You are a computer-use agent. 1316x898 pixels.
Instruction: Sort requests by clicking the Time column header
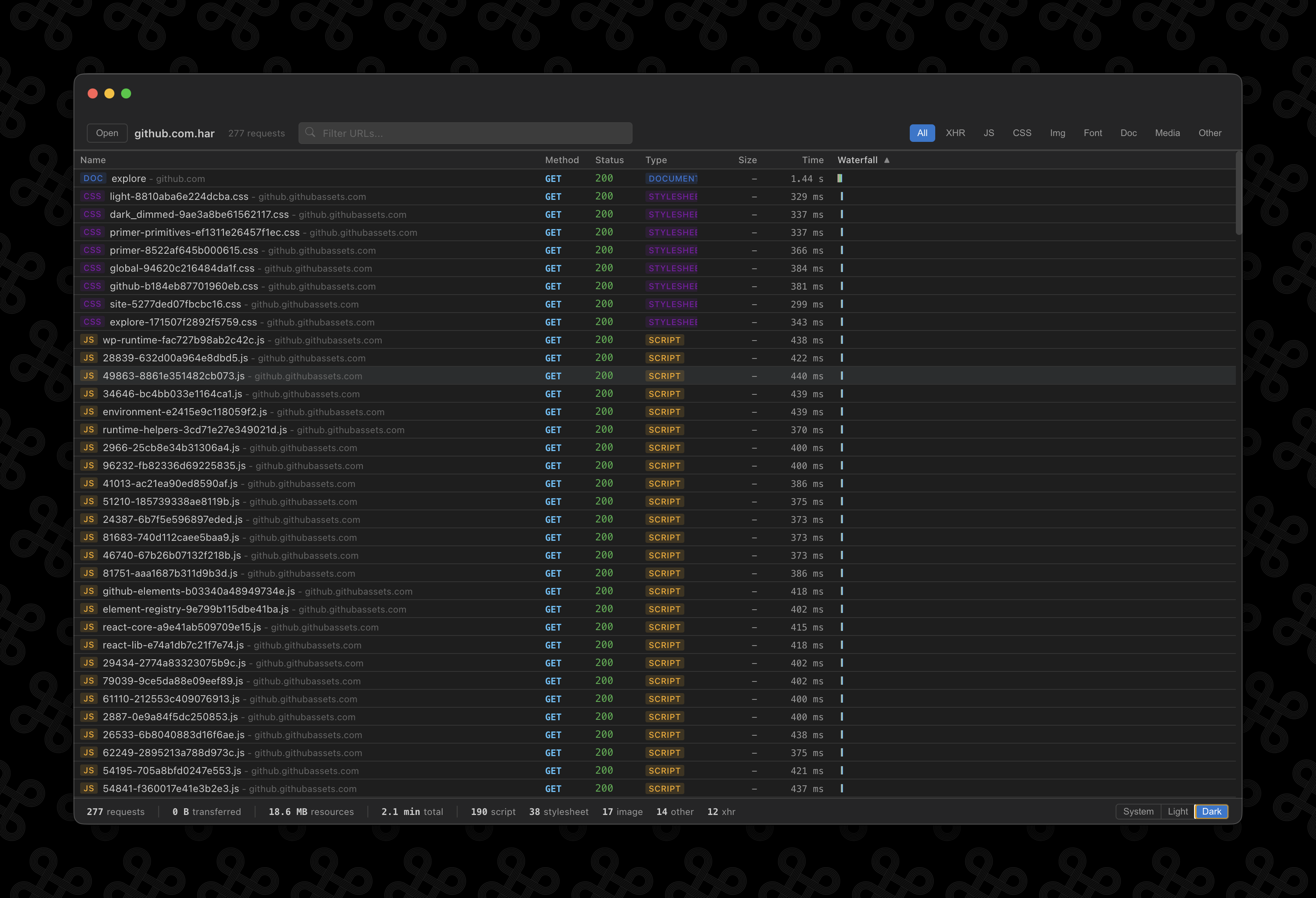812,160
